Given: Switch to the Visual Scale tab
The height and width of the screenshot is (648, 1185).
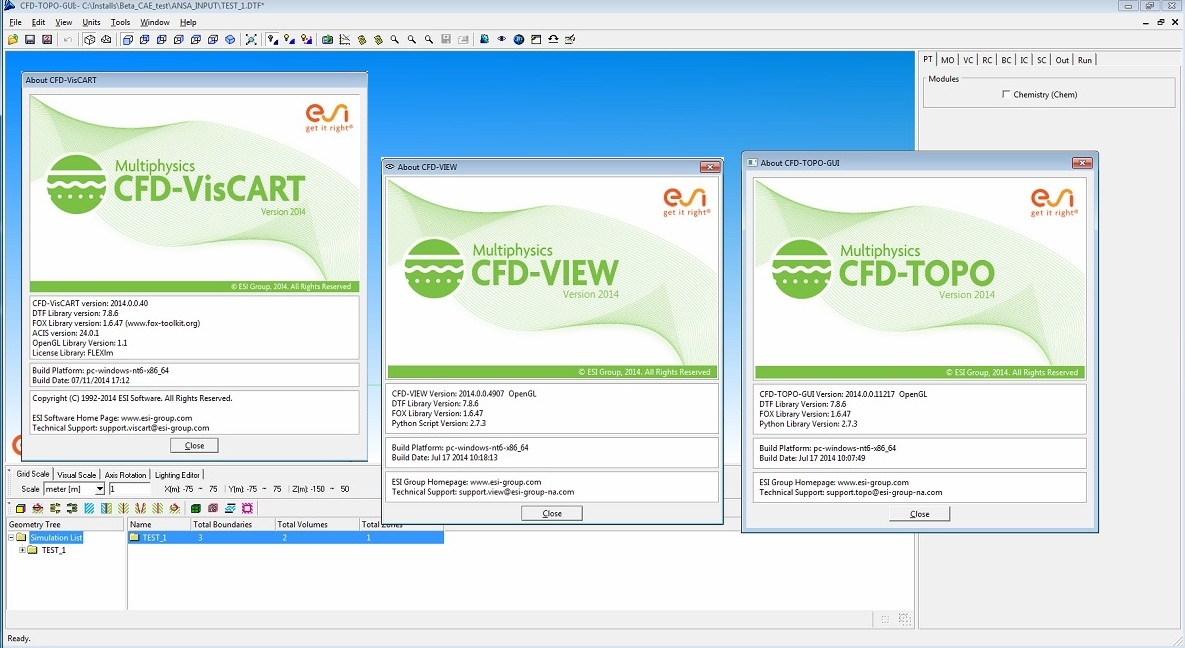Looking at the screenshot, I should point(77,475).
